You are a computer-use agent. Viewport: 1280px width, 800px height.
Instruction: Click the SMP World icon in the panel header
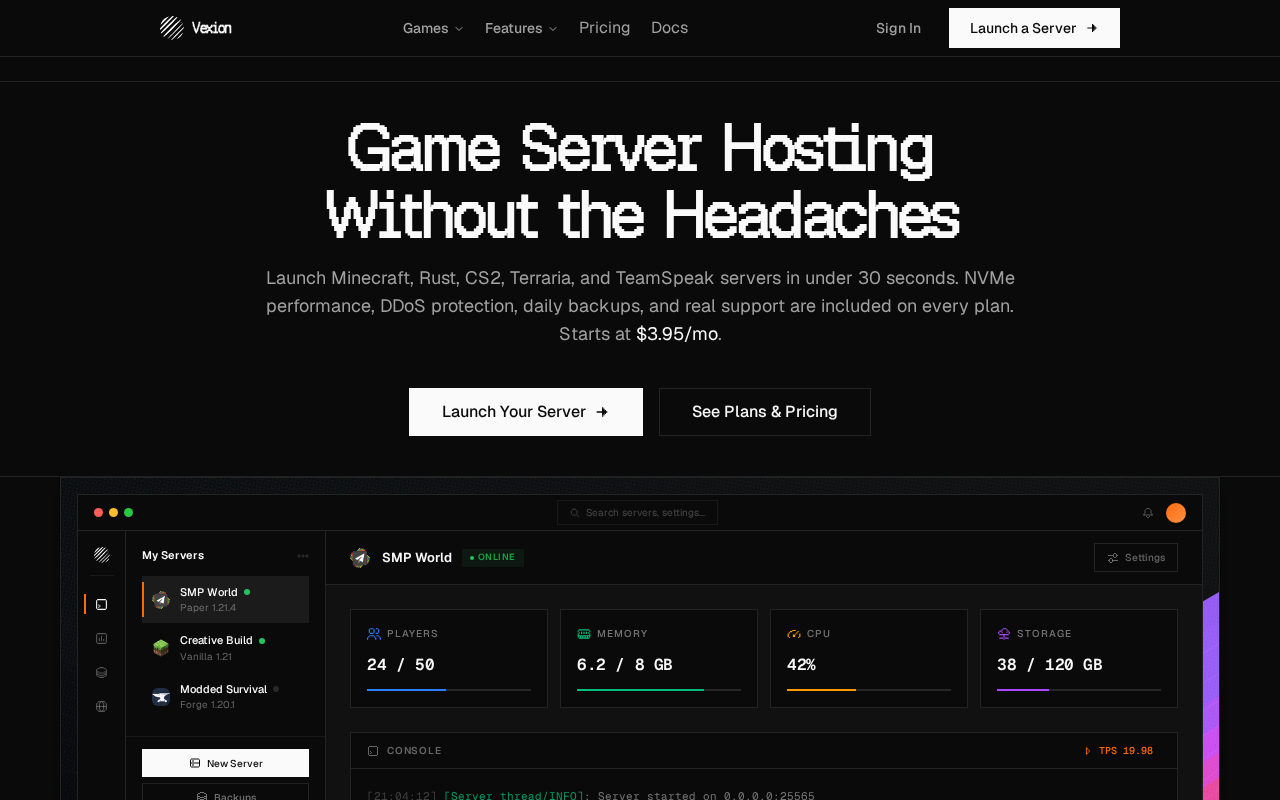(x=360, y=557)
